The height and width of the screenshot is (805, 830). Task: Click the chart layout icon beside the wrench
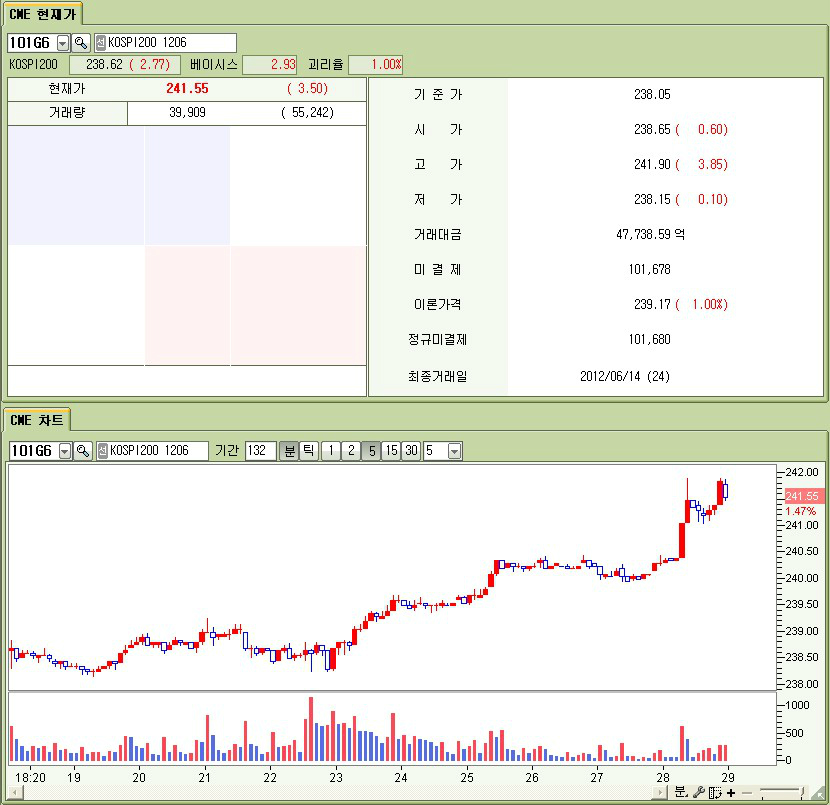pyautogui.click(x=715, y=792)
